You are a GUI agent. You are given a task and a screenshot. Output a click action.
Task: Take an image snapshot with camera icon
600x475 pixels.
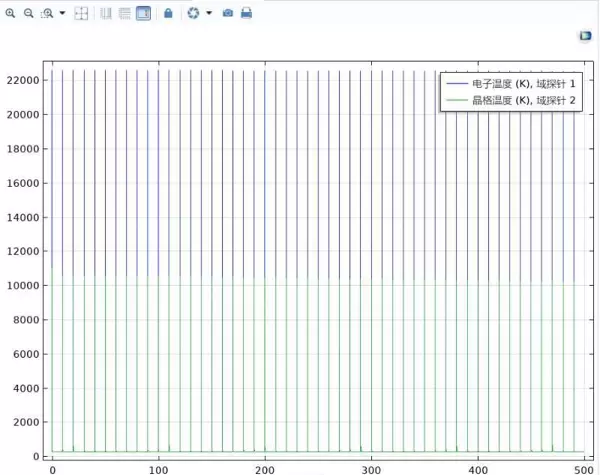pyautogui.click(x=228, y=14)
